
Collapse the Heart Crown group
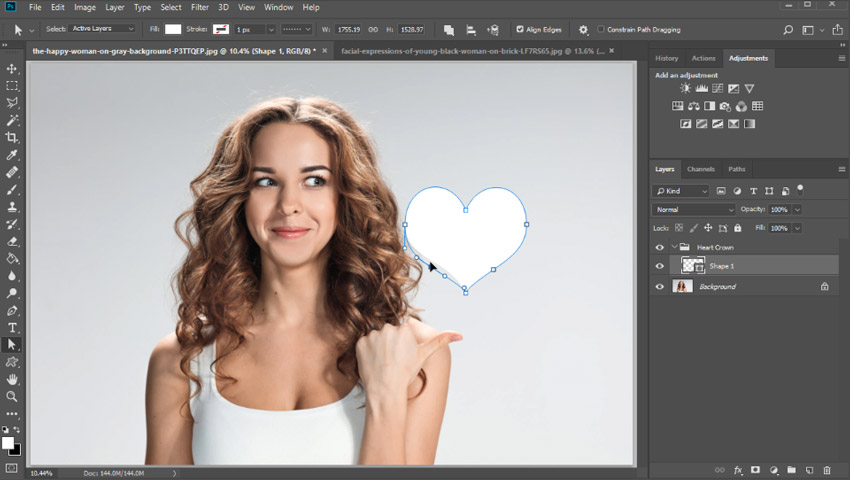pos(674,247)
